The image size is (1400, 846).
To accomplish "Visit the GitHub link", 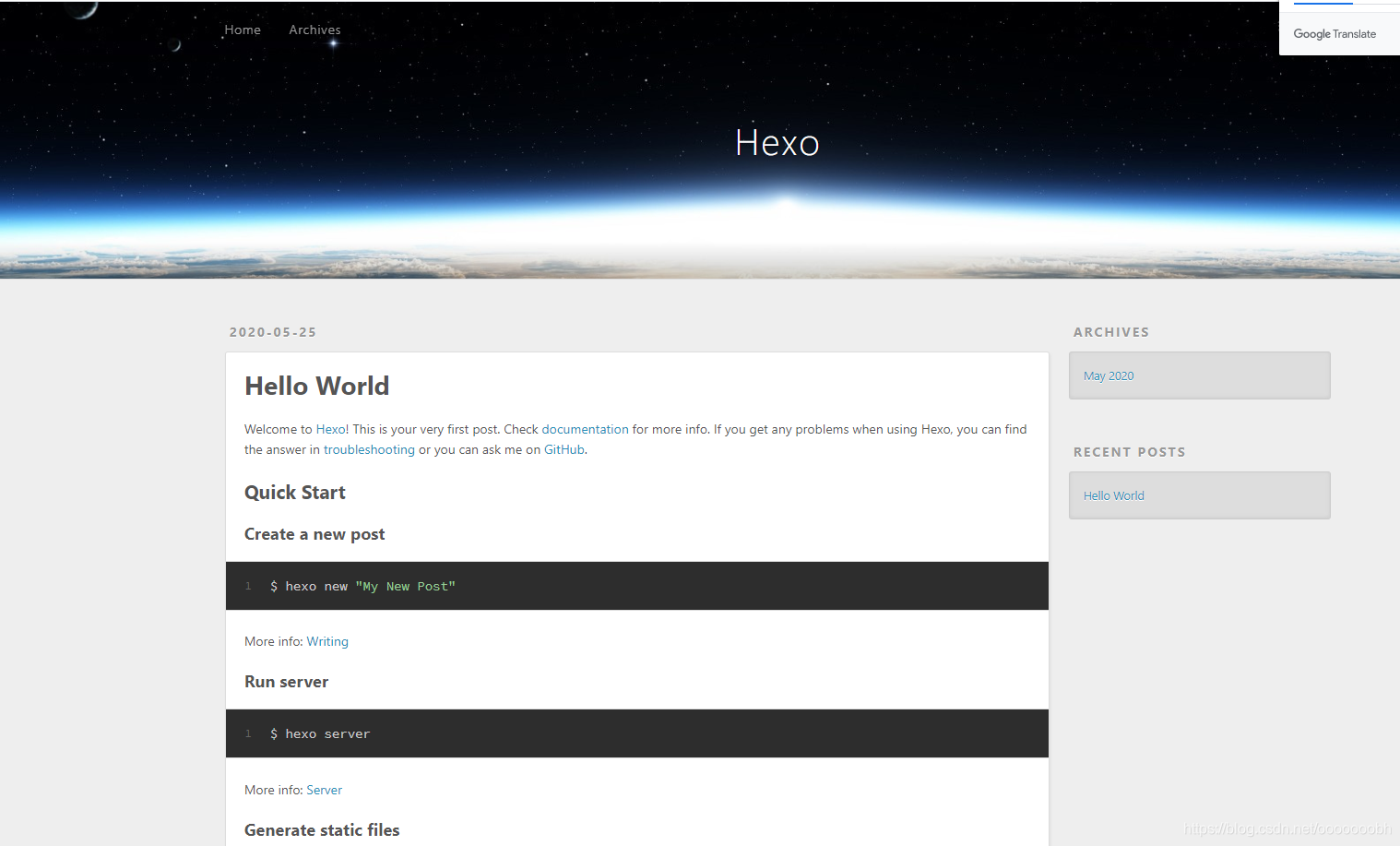I will tap(564, 449).
